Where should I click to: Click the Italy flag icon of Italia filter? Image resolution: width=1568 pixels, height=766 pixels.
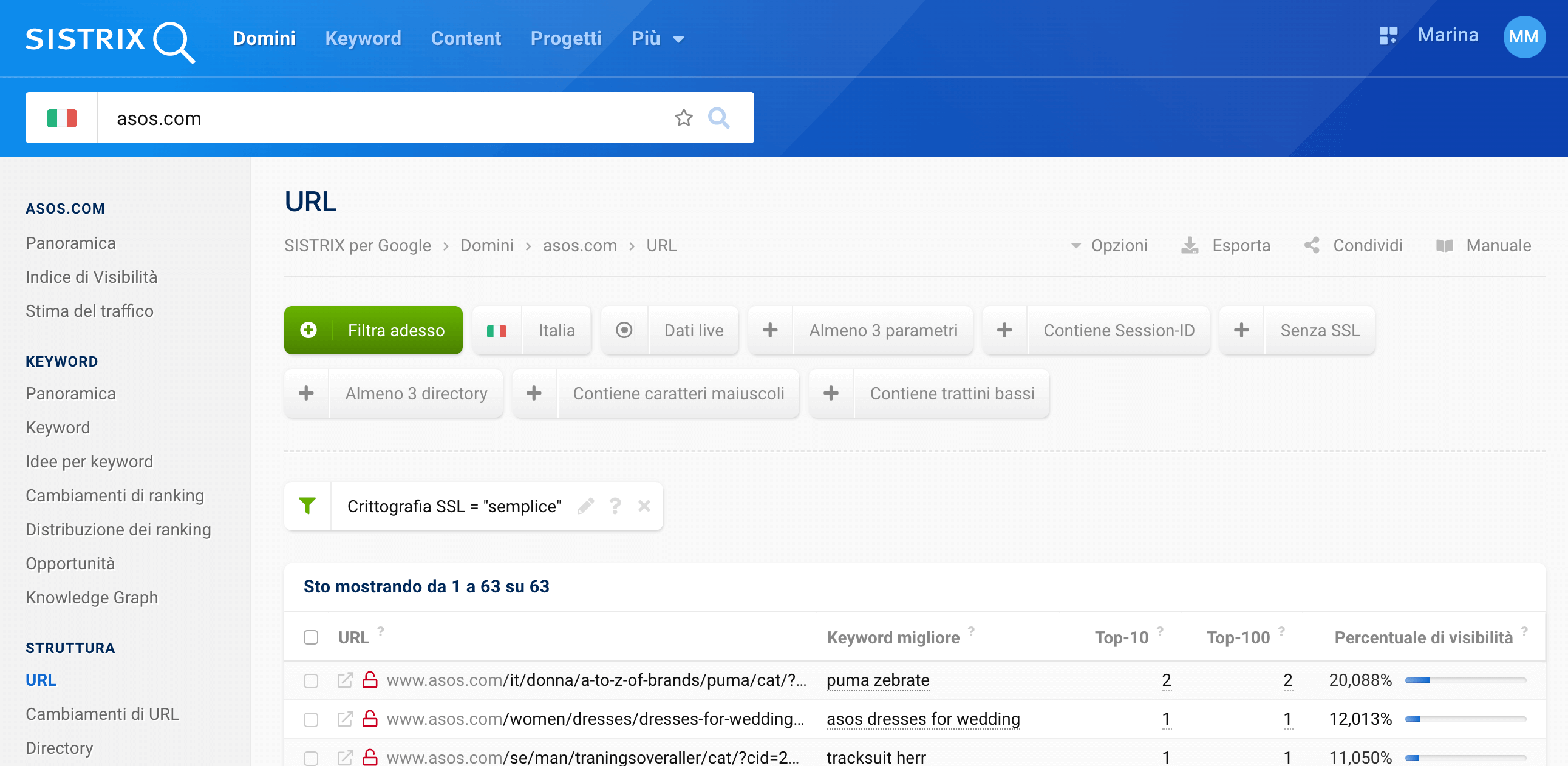click(497, 330)
